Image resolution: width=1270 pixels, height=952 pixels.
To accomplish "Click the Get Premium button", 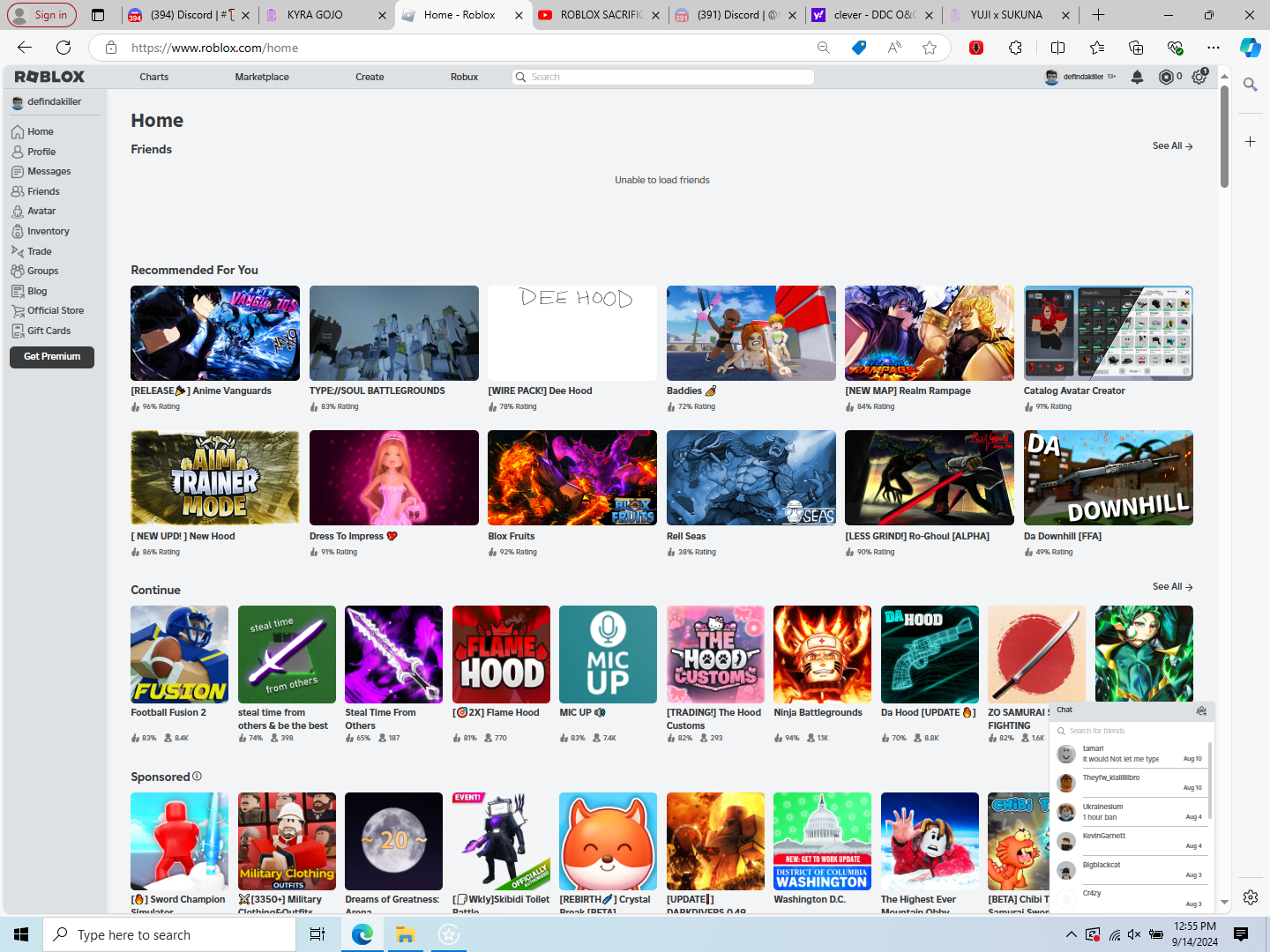I will pos(52,357).
